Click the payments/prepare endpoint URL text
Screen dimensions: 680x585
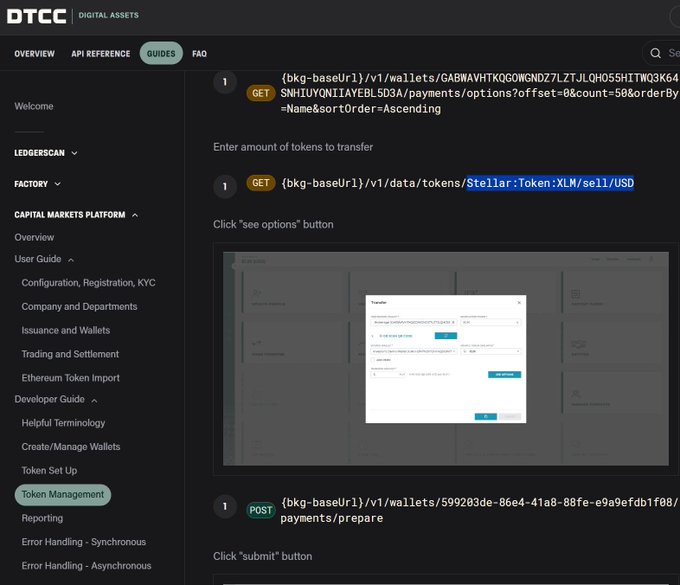(479, 510)
